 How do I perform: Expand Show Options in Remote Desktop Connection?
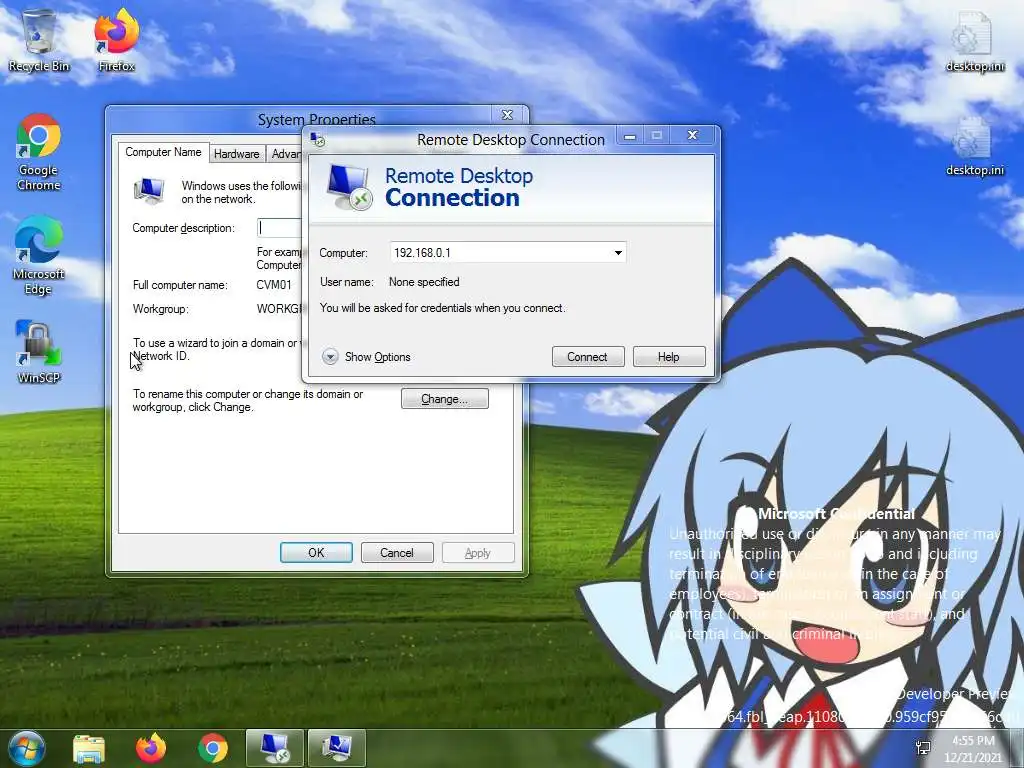pos(367,357)
